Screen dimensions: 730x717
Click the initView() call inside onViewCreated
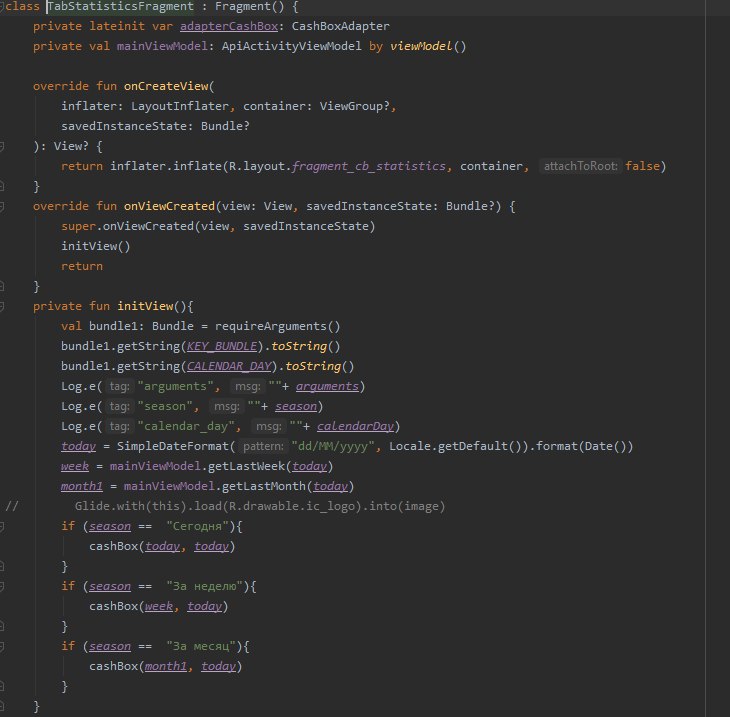point(95,246)
